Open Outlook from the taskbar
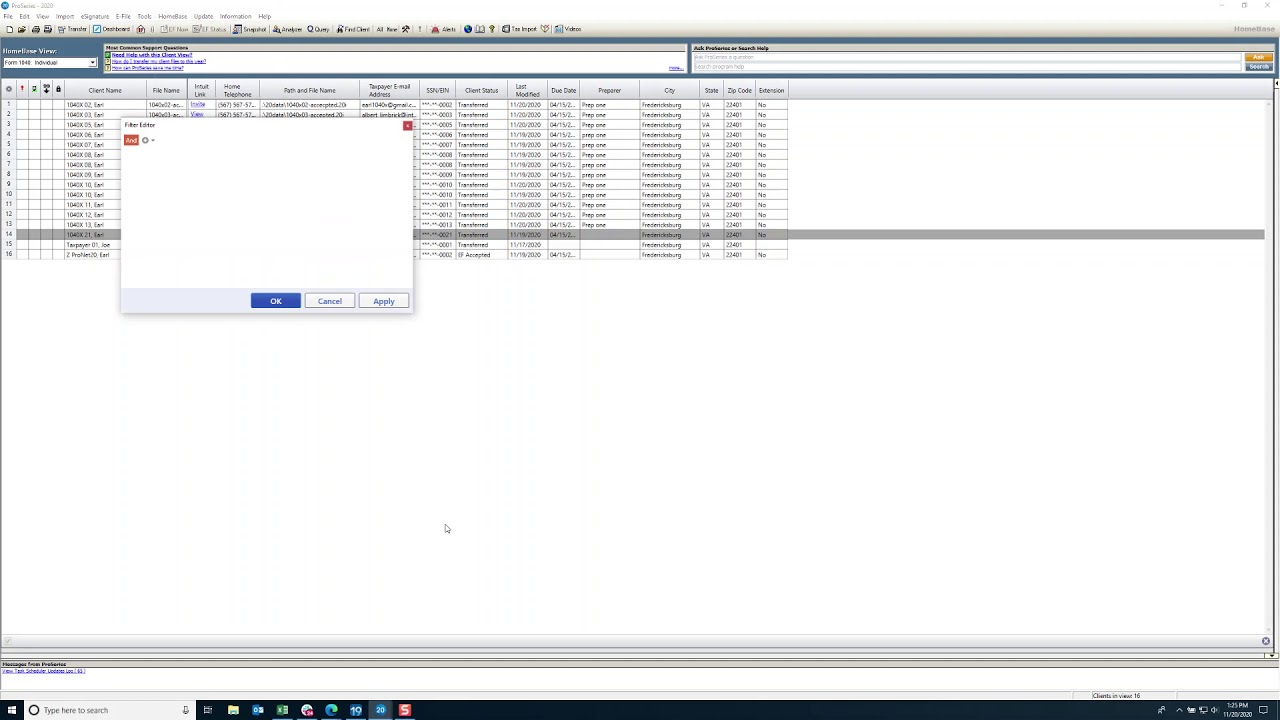Viewport: 1280px width, 720px height. (258, 710)
